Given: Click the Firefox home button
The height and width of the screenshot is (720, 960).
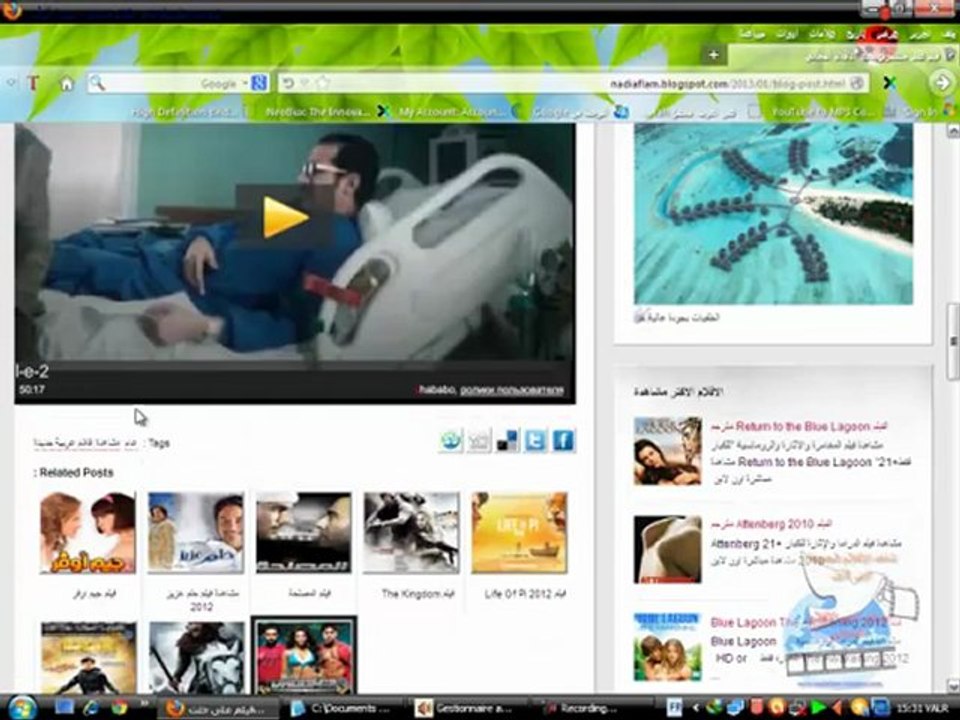Looking at the screenshot, I should click(66, 84).
